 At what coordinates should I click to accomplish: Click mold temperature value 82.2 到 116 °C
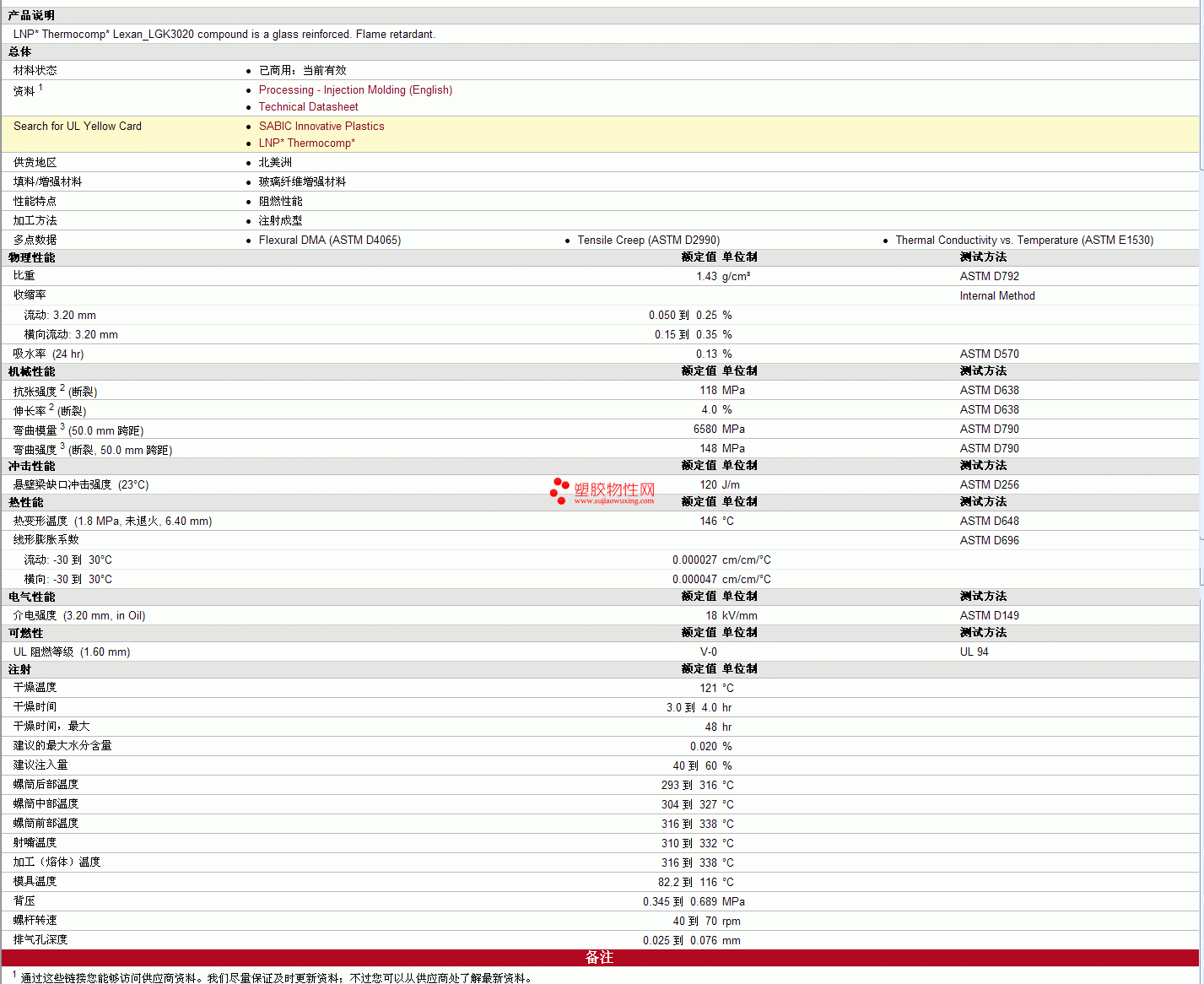point(696,883)
